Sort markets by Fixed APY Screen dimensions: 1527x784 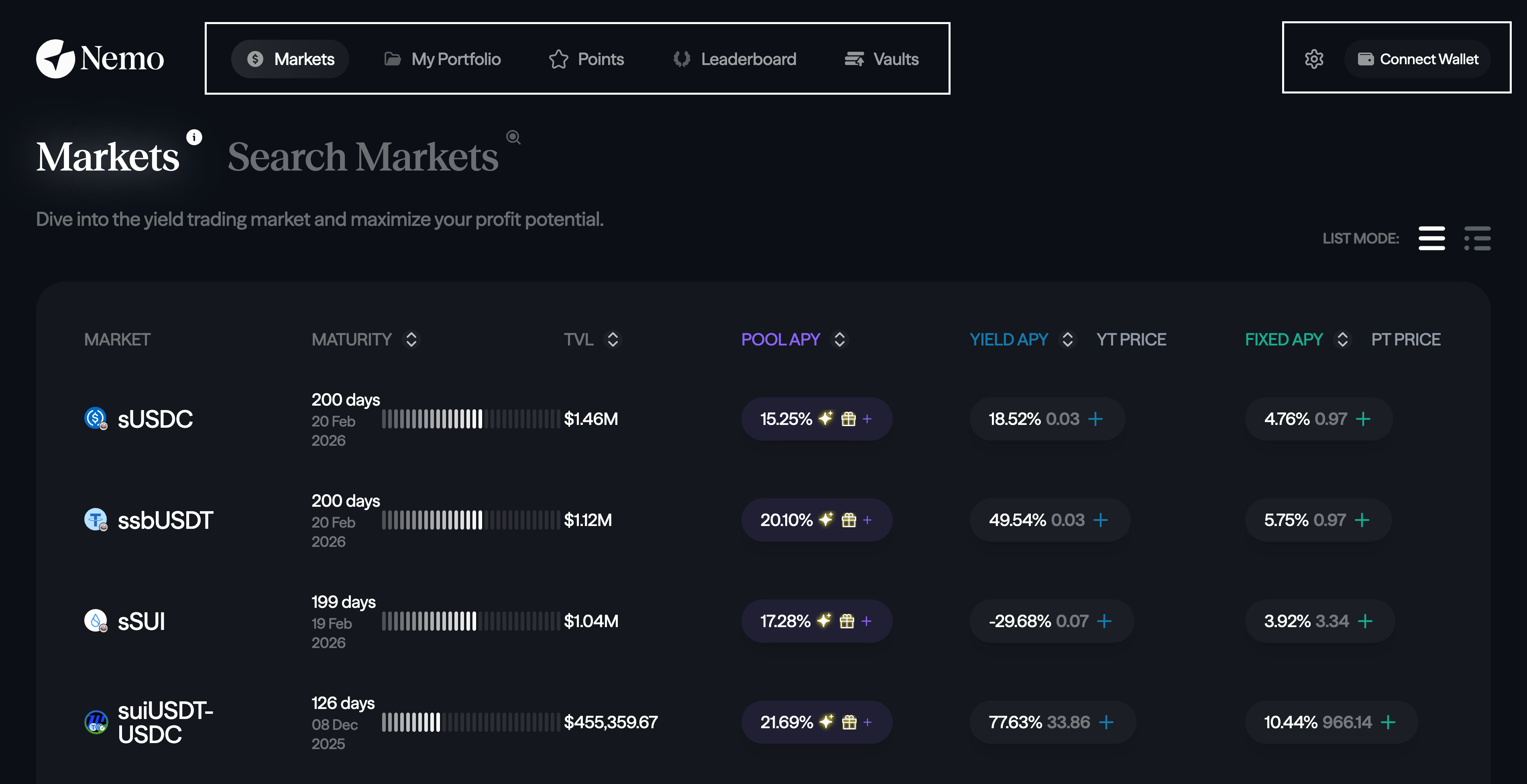(x=1343, y=339)
